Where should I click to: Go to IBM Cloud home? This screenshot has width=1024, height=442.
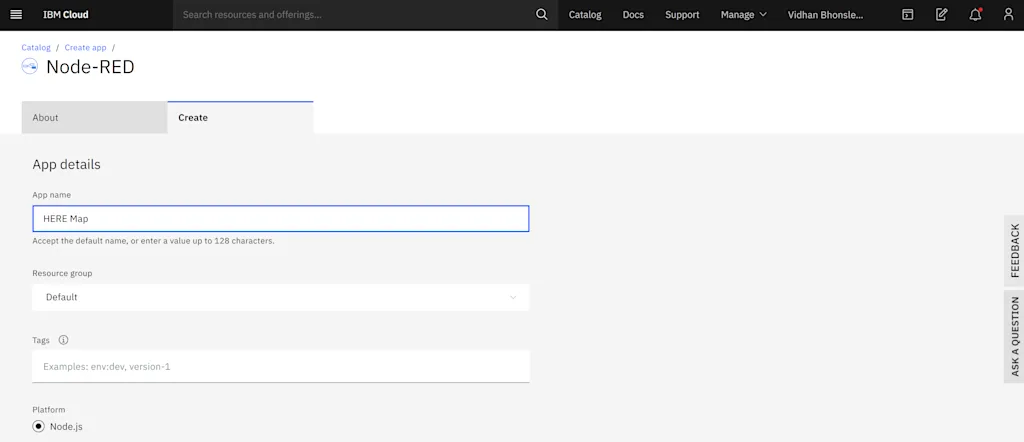(66, 14)
